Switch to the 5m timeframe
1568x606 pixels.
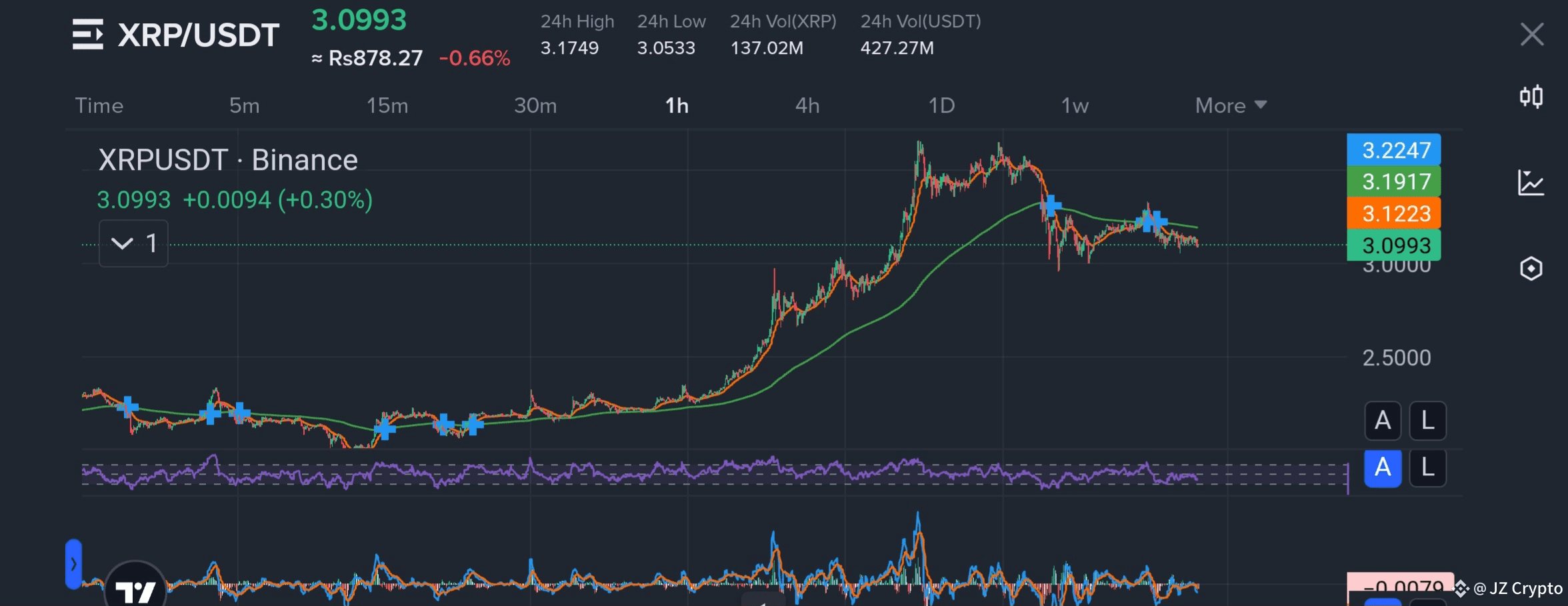coord(244,105)
